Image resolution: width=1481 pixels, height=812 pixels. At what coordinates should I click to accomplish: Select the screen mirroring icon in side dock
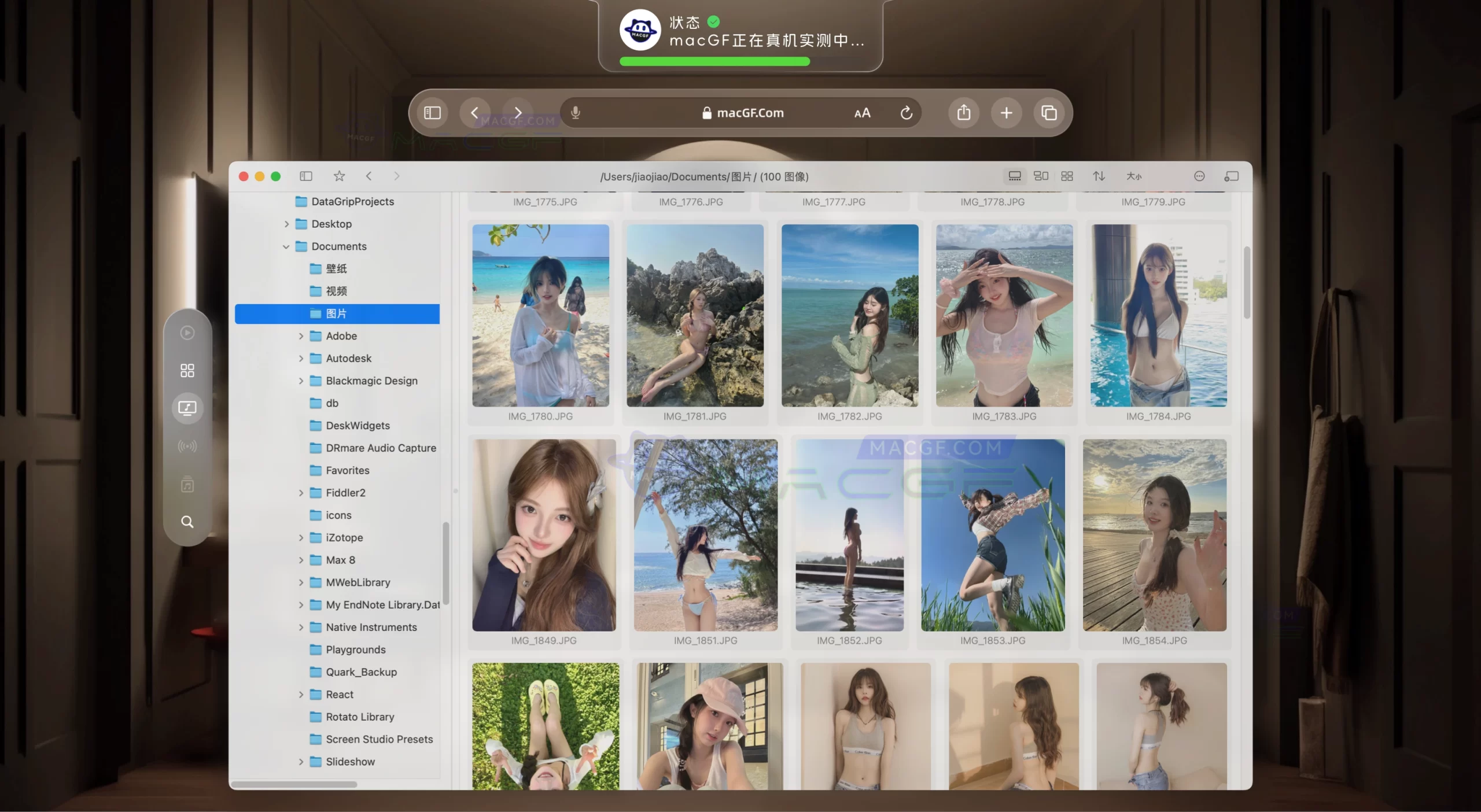(187, 408)
